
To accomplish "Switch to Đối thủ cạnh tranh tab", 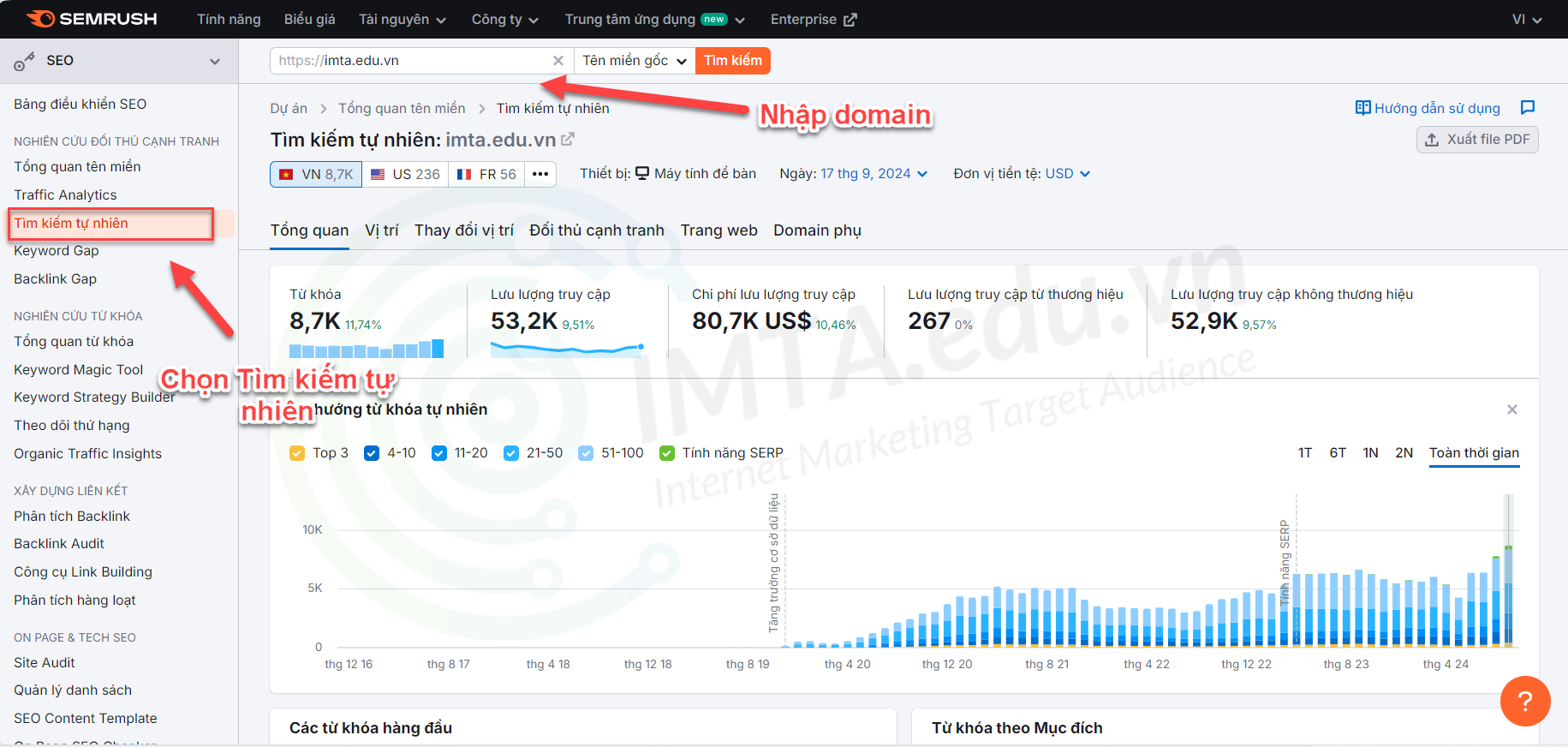I will 597,230.
